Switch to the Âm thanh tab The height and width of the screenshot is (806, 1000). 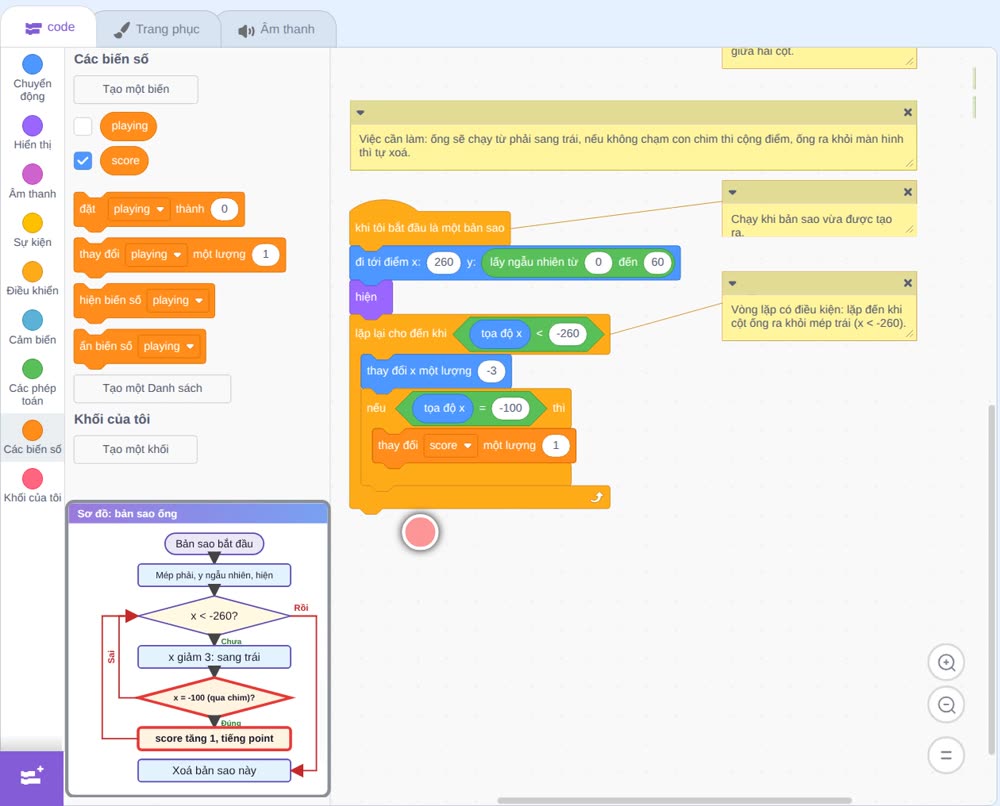278,29
